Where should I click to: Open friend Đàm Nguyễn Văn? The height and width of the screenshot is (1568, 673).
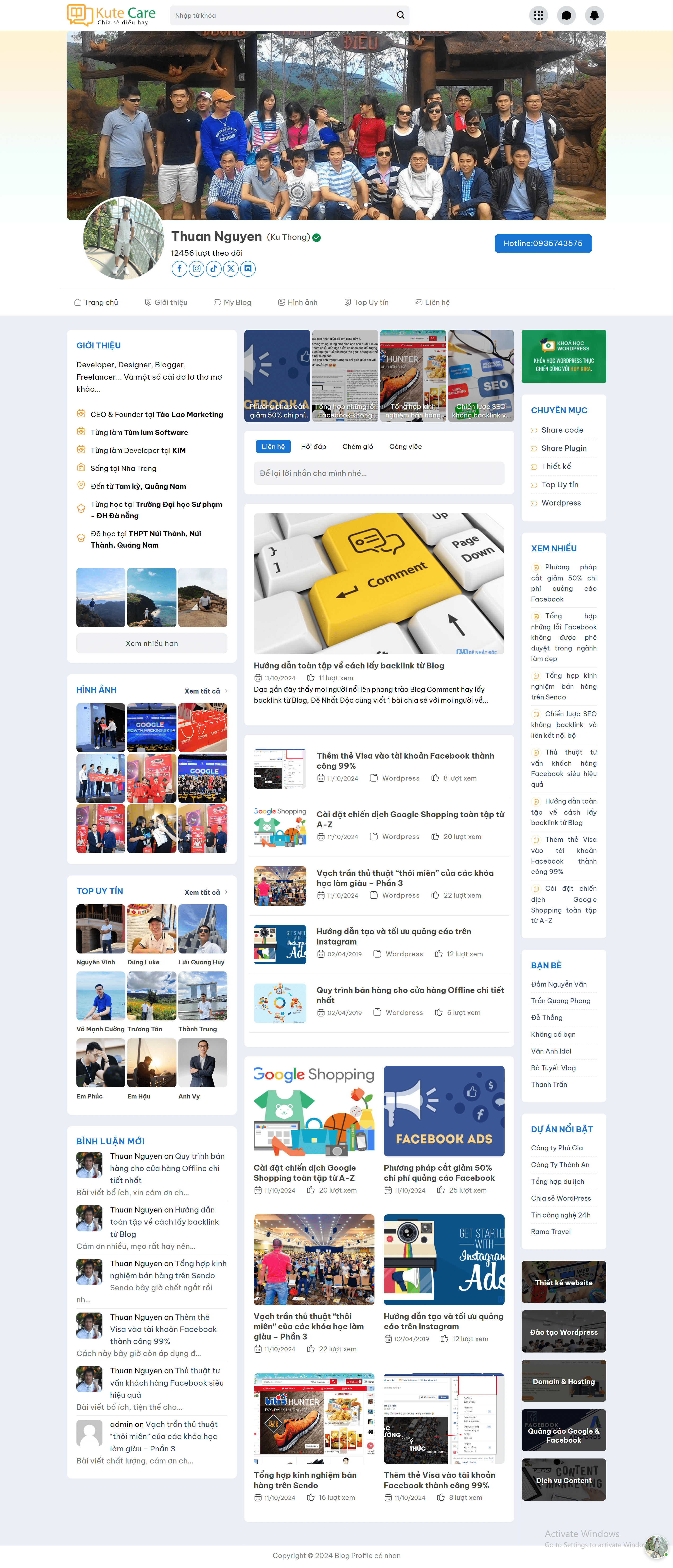pos(559,984)
